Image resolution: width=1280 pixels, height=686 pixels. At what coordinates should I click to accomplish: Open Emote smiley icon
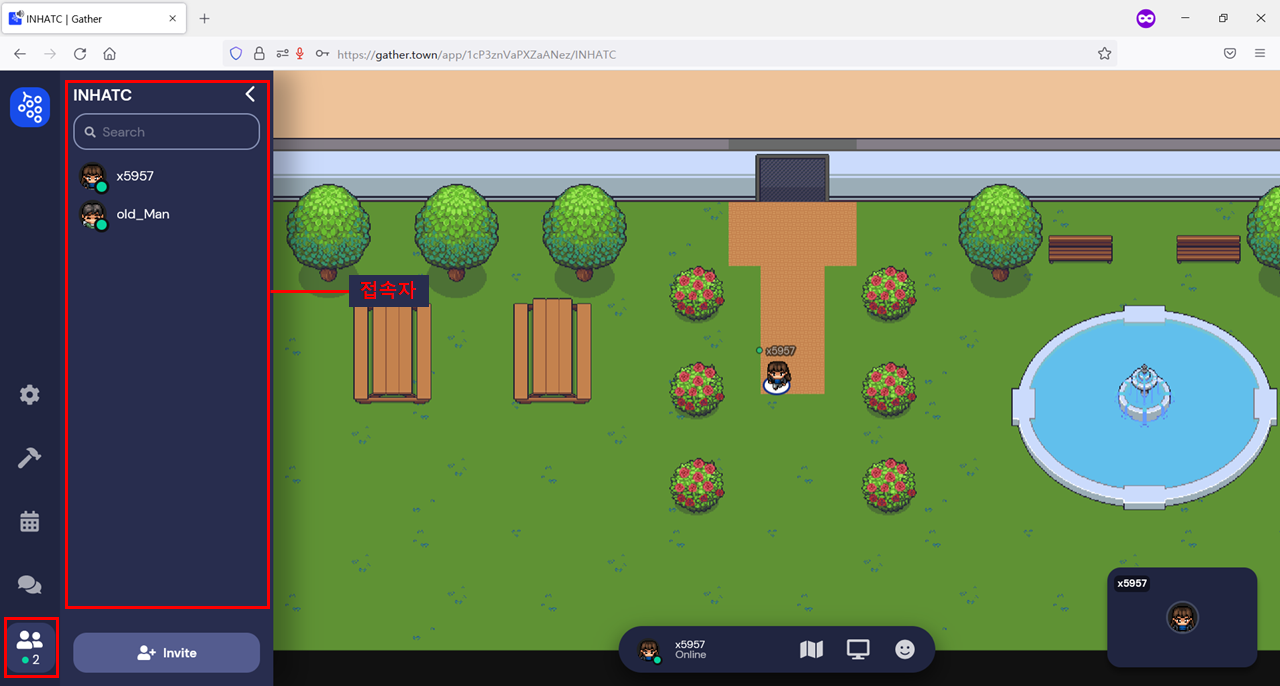[x=905, y=650]
